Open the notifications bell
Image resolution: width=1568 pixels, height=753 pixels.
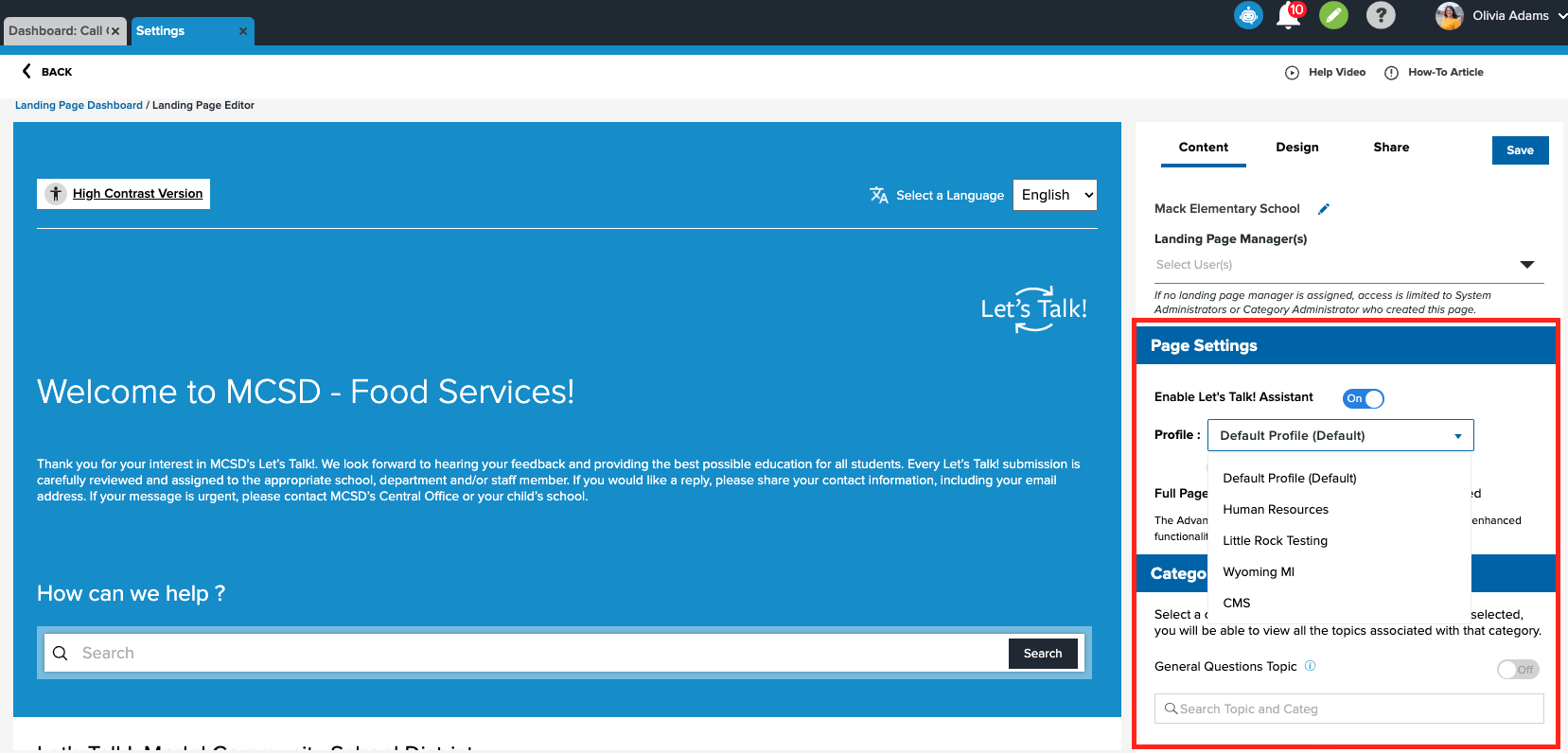pos(1288,16)
